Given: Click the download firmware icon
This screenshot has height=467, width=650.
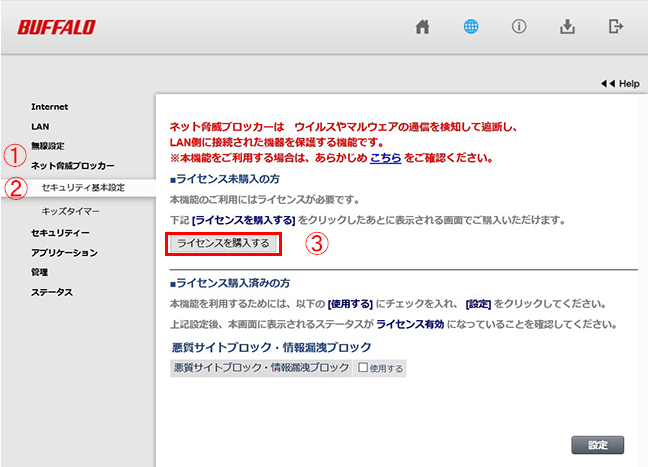Looking at the screenshot, I should [x=567, y=27].
